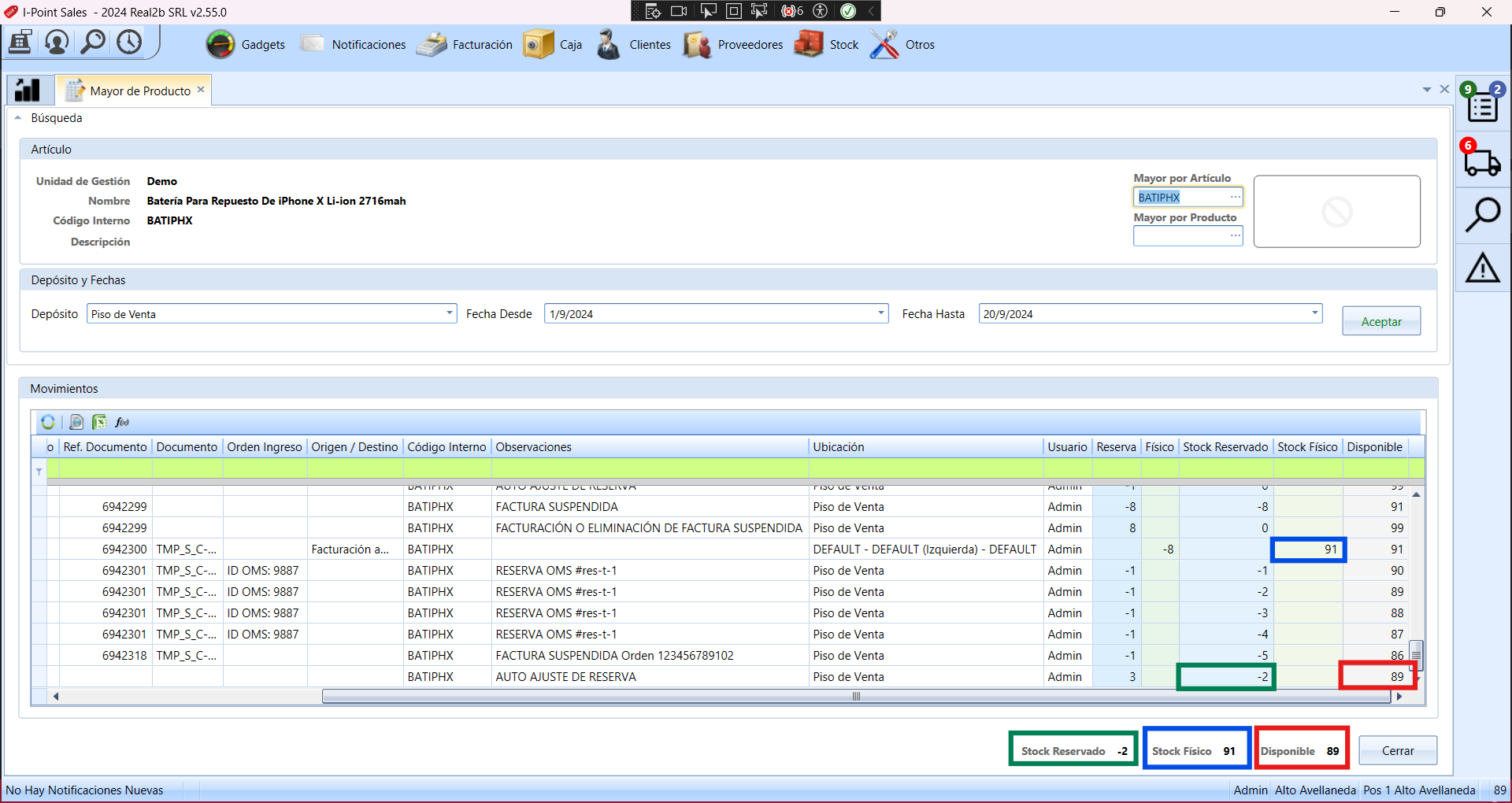Click the horizontal scrollbar of the grid
Screen dimensions: 1512x803
857,697
